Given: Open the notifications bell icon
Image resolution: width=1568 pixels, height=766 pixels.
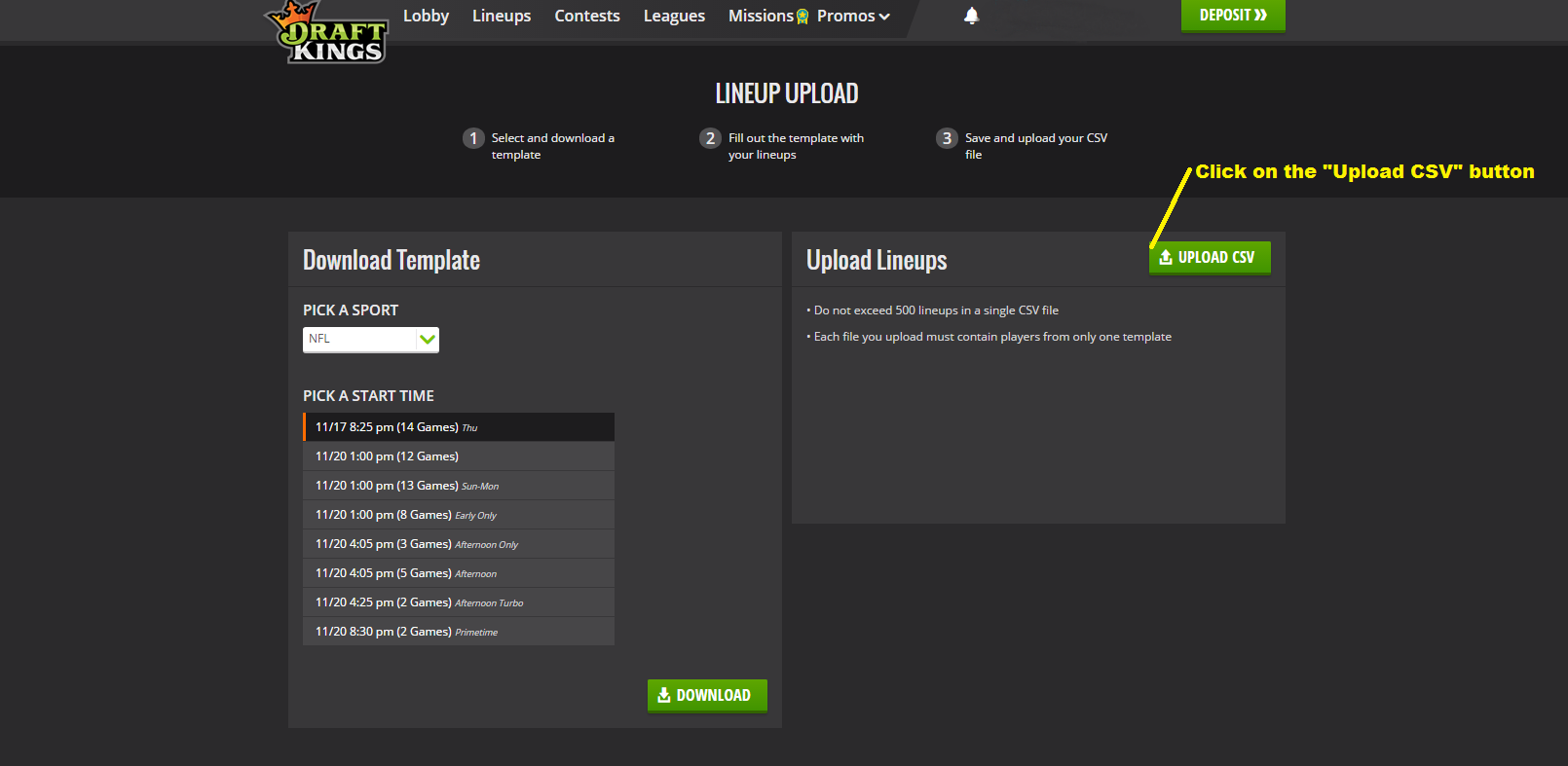Looking at the screenshot, I should (971, 16).
